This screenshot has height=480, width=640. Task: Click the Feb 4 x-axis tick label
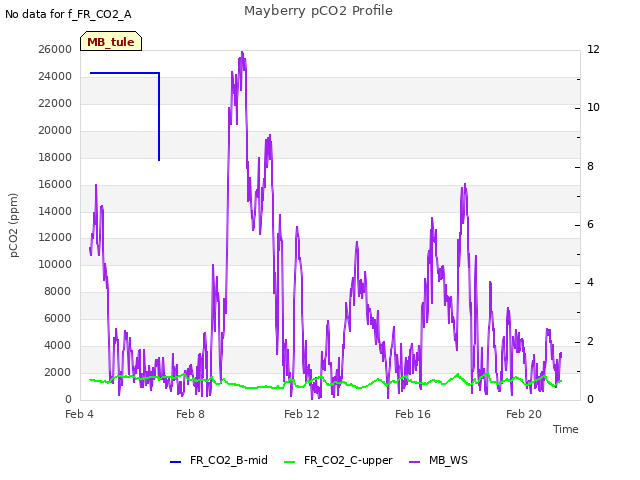tap(79, 414)
